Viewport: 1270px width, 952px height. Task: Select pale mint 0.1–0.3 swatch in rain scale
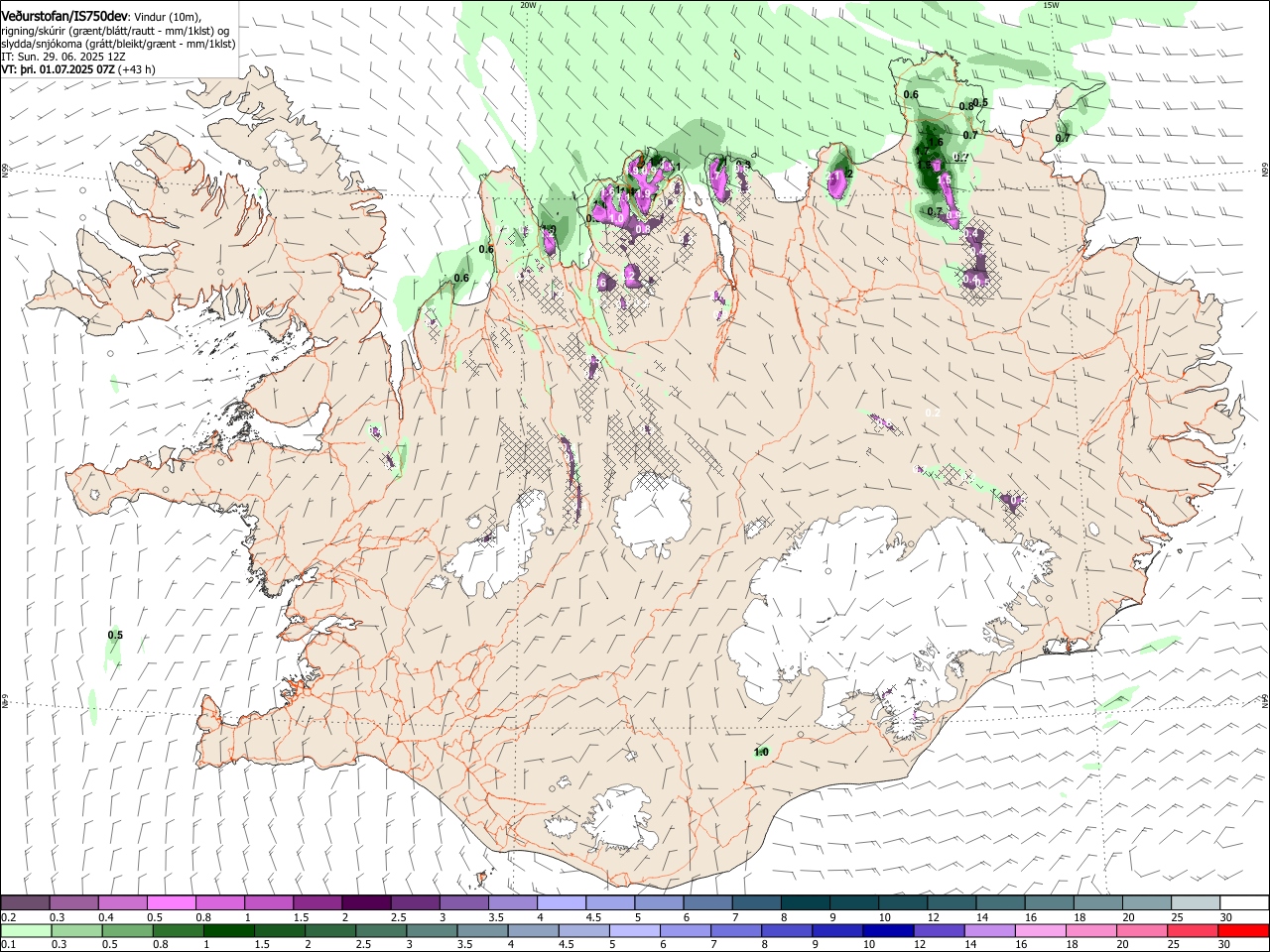click(26, 930)
